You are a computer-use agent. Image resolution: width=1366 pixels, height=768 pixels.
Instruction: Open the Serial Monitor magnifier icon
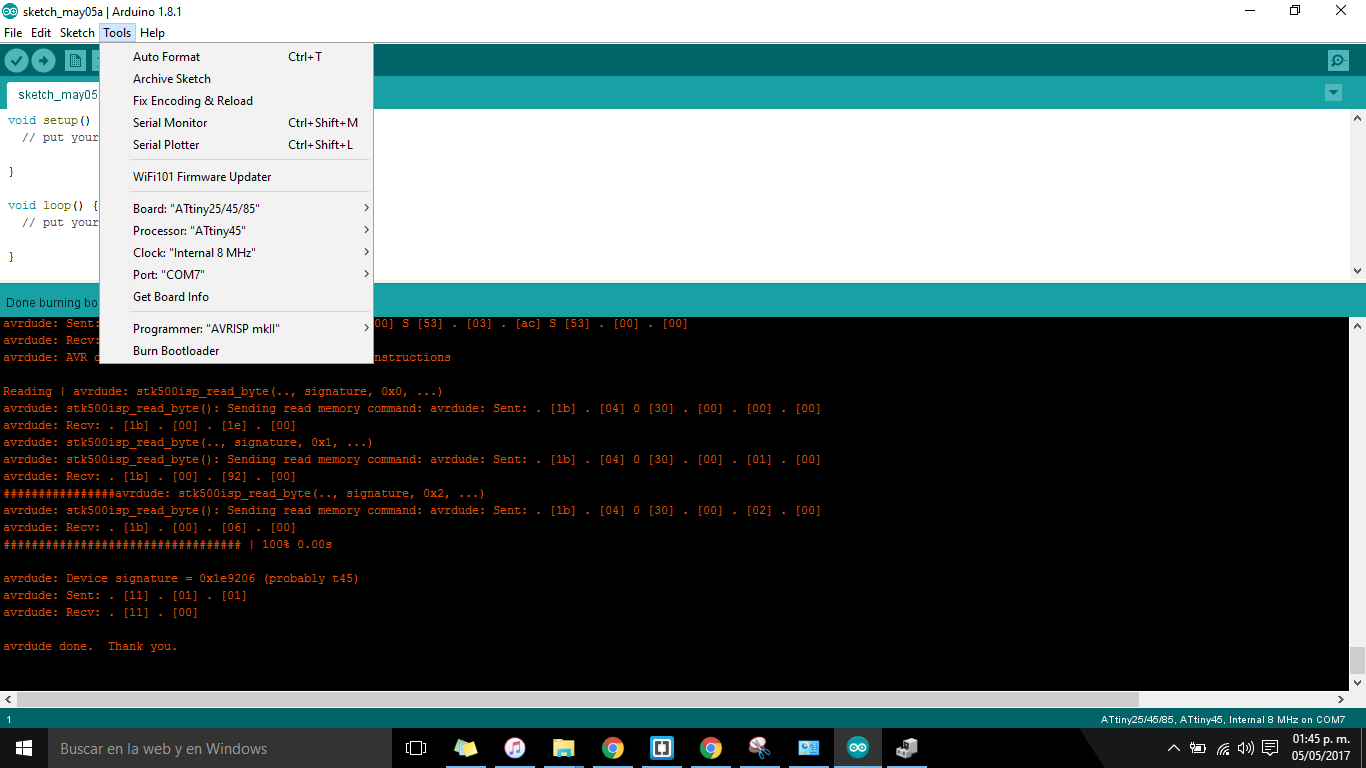(1338, 61)
